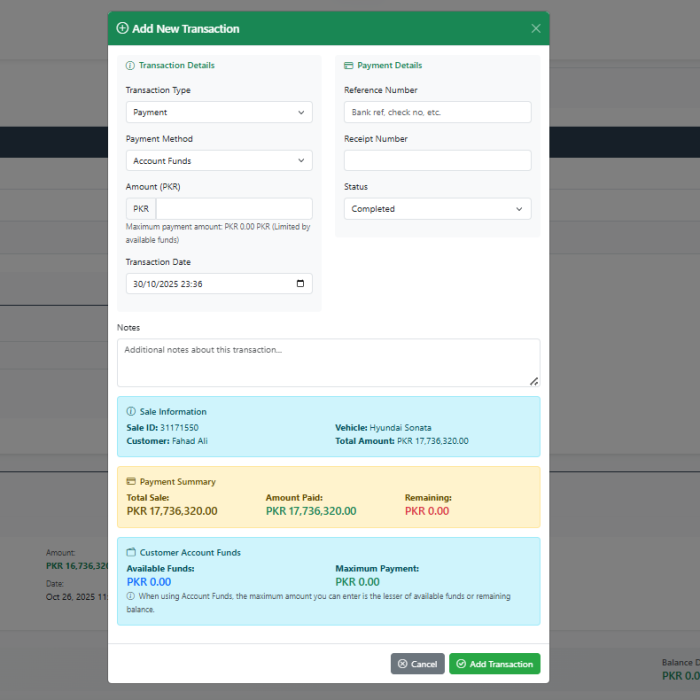Click the Receipt Number input box
Screen dimensions: 700x700
[437, 161]
